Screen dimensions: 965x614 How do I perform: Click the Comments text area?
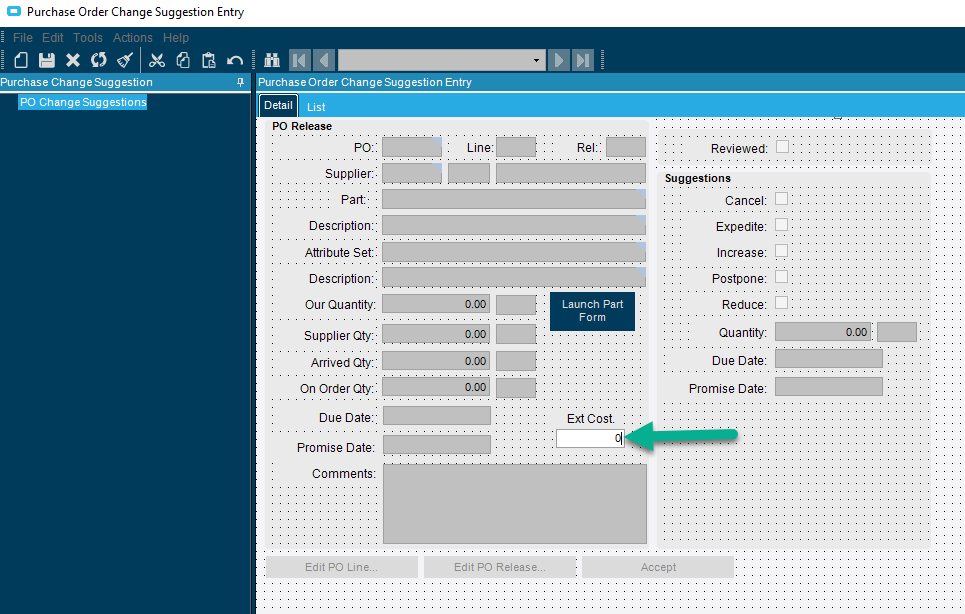click(515, 504)
